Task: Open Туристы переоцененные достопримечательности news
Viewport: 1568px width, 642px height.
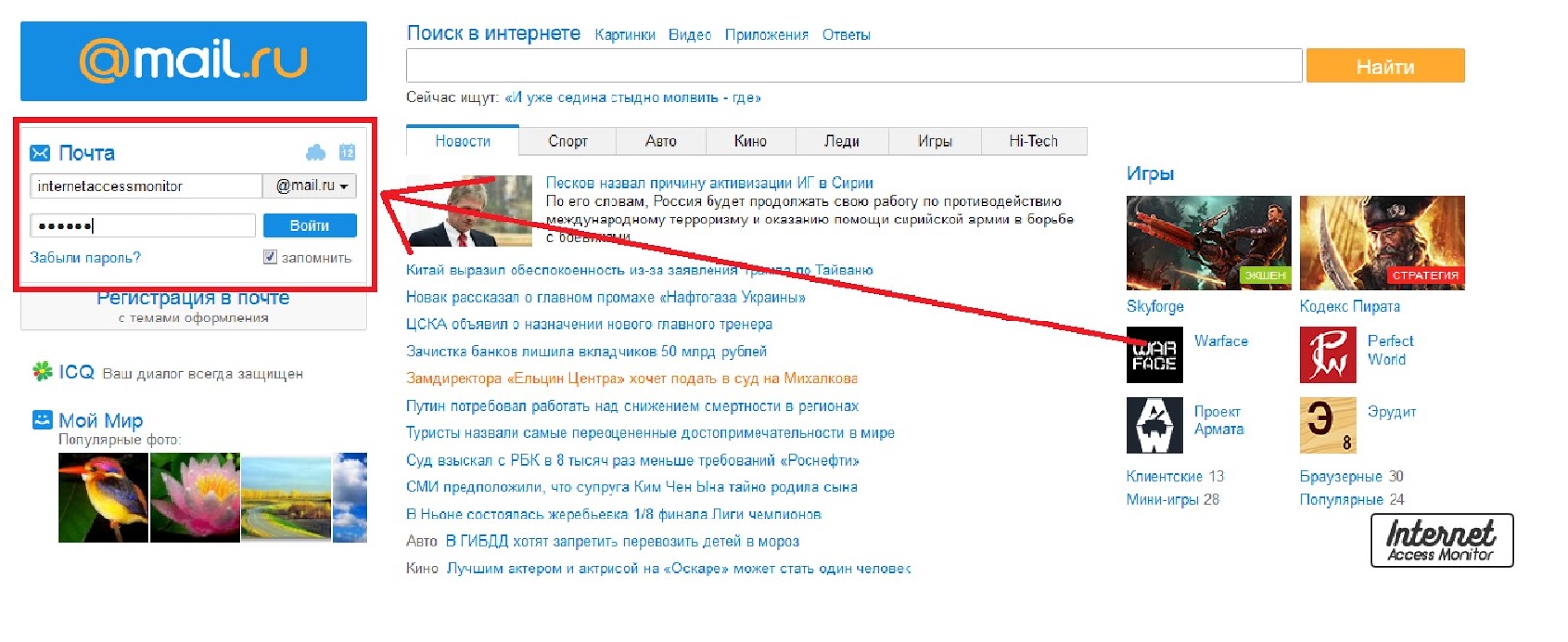Action: pos(651,433)
